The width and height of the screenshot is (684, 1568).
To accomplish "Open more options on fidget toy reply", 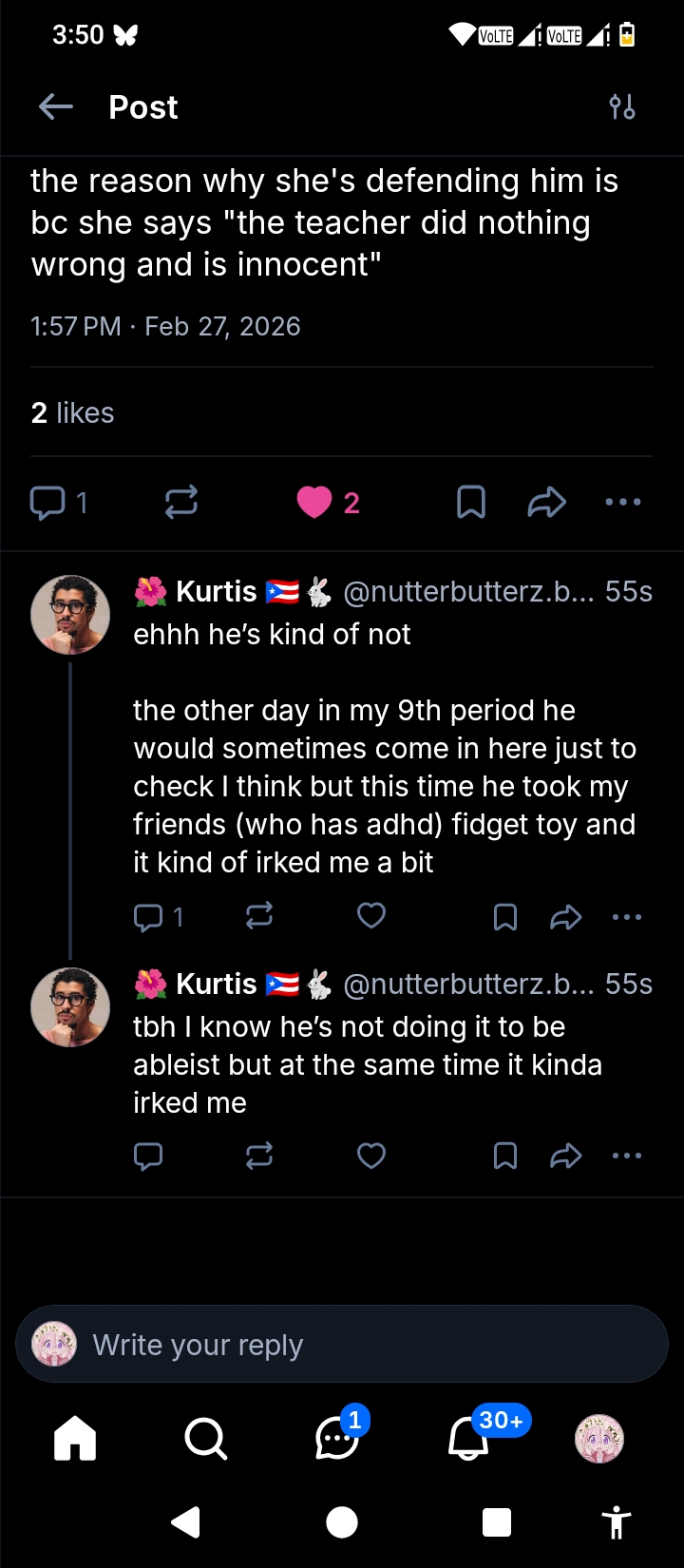I will coord(627,917).
